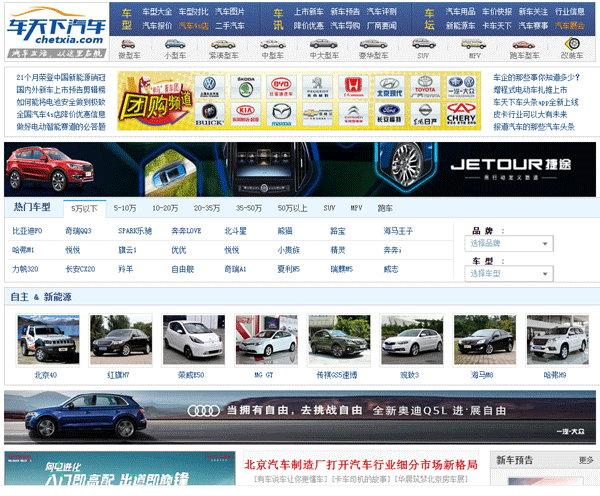Click the JETOUR 捷途 banner ad
The width and height of the screenshot is (600, 496).
tap(300, 170)
